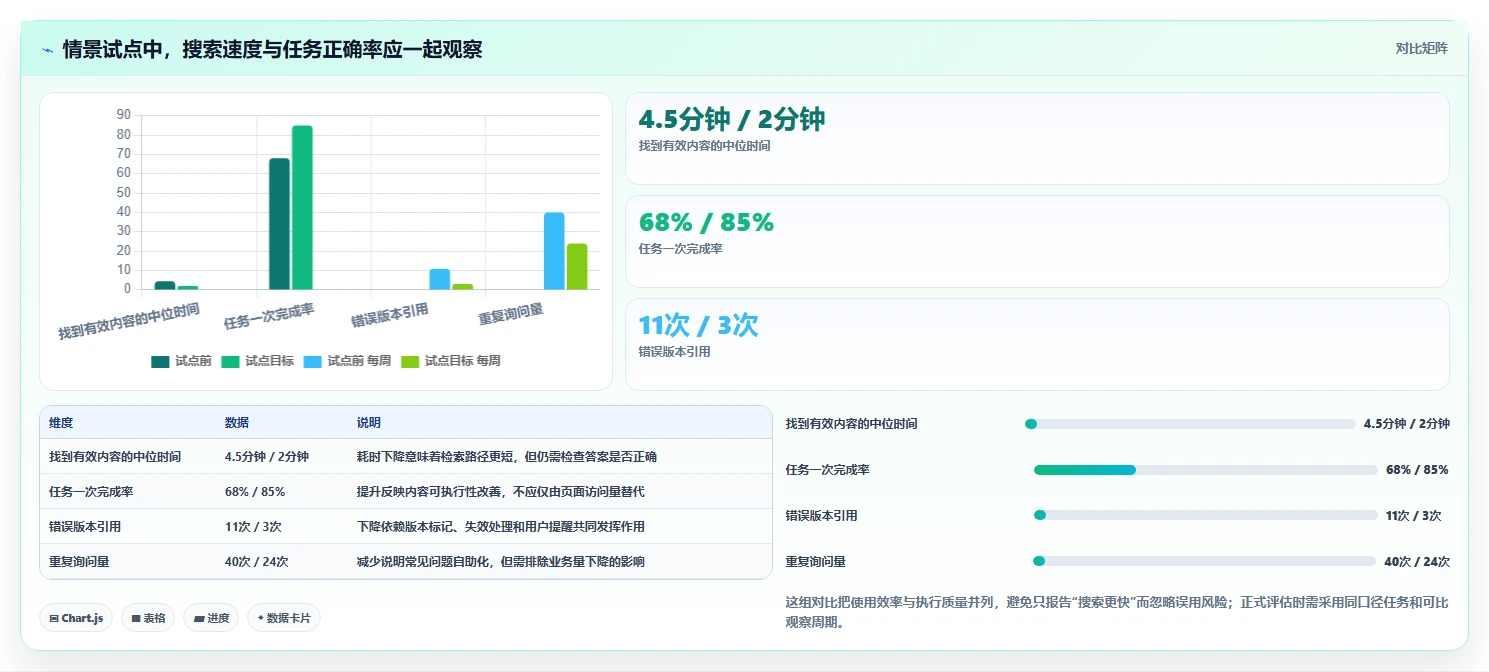
Task: Click the 错误版本引用 axis label in chart
Action: [390, 316]
